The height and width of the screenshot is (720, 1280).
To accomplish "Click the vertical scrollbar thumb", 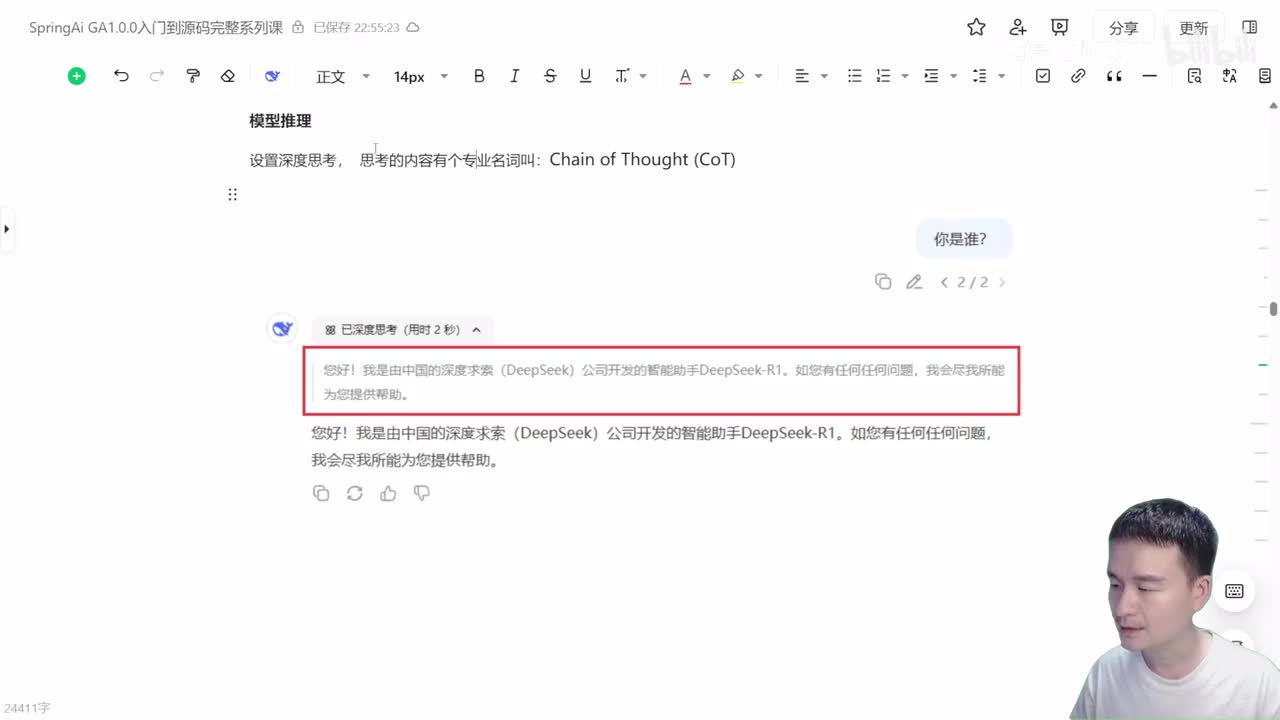I will coord(1274,309).
